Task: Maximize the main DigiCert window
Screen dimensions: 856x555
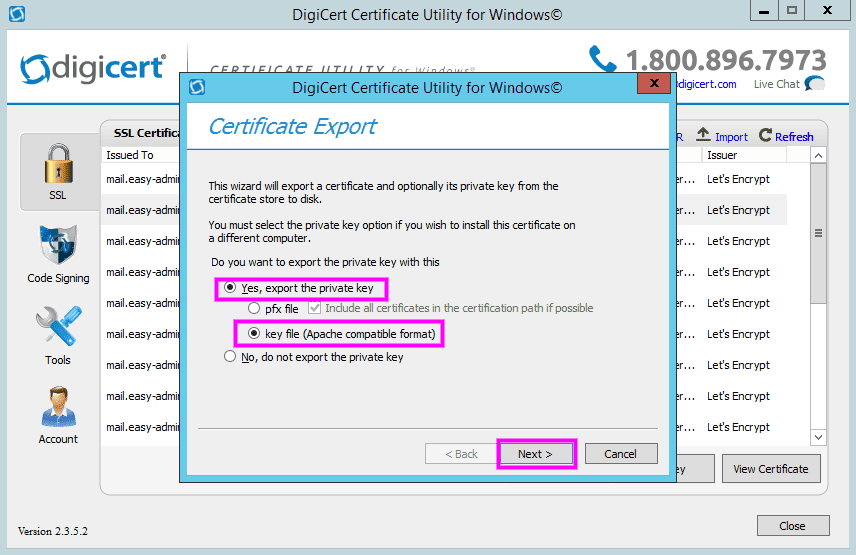Action: (792, 10)
